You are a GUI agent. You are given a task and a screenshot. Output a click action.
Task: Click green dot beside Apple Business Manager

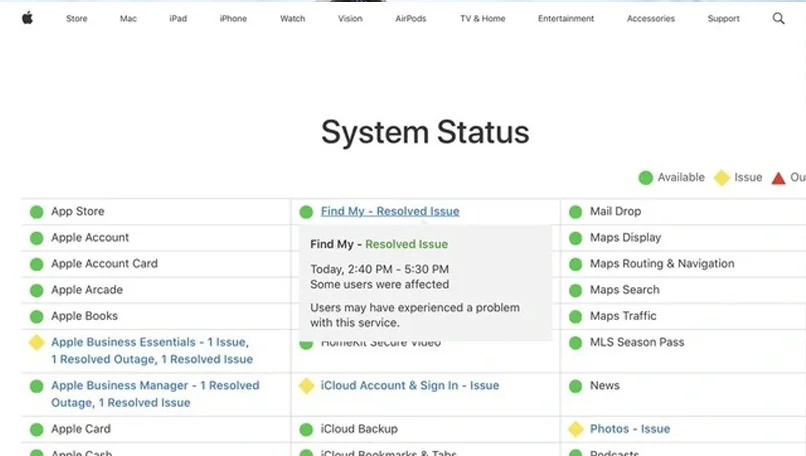point(36,386)
